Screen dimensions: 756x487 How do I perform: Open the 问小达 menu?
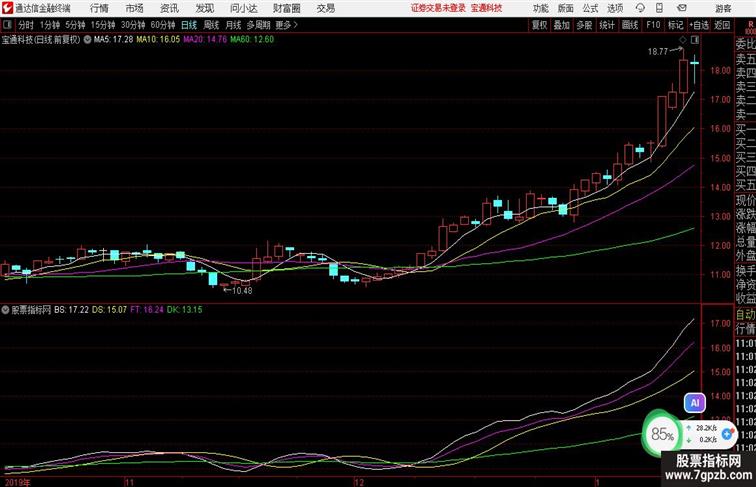point(243,8)
